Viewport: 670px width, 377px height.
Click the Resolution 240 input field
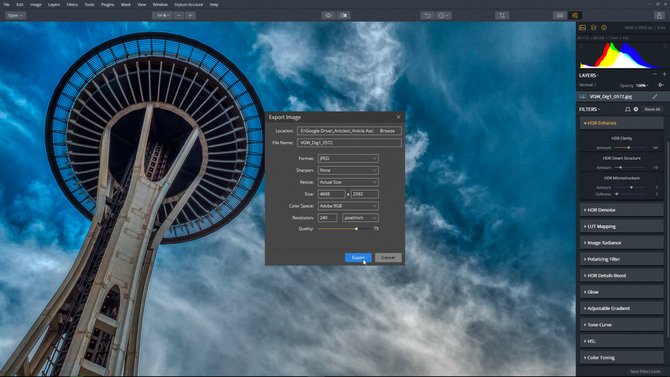(327, 218)
